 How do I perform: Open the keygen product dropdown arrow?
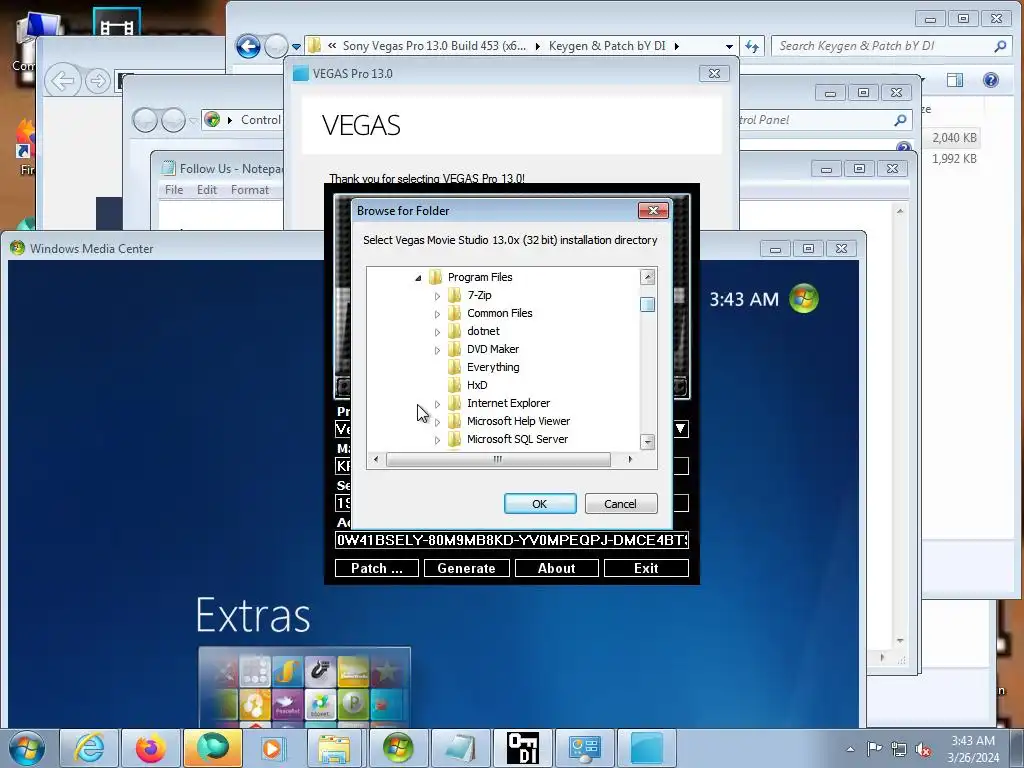(x=680, y=429)
